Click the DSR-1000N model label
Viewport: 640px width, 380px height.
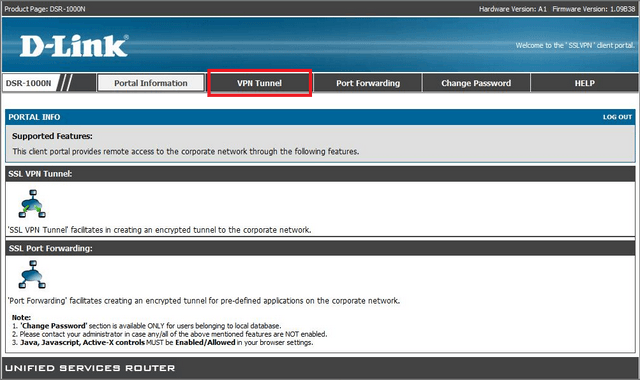pos(29,83)
